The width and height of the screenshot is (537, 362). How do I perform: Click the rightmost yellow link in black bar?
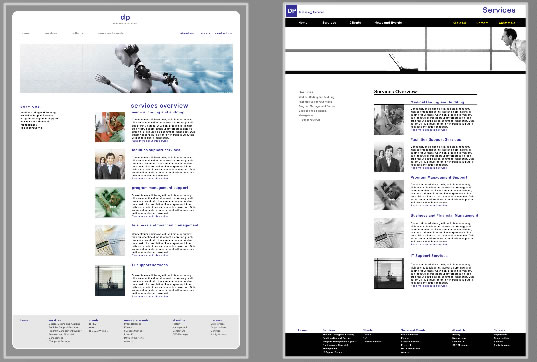(x=507, y=23)
